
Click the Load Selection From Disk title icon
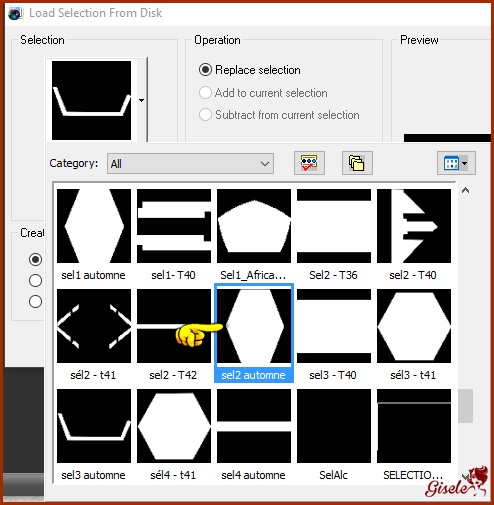[15, 13]
